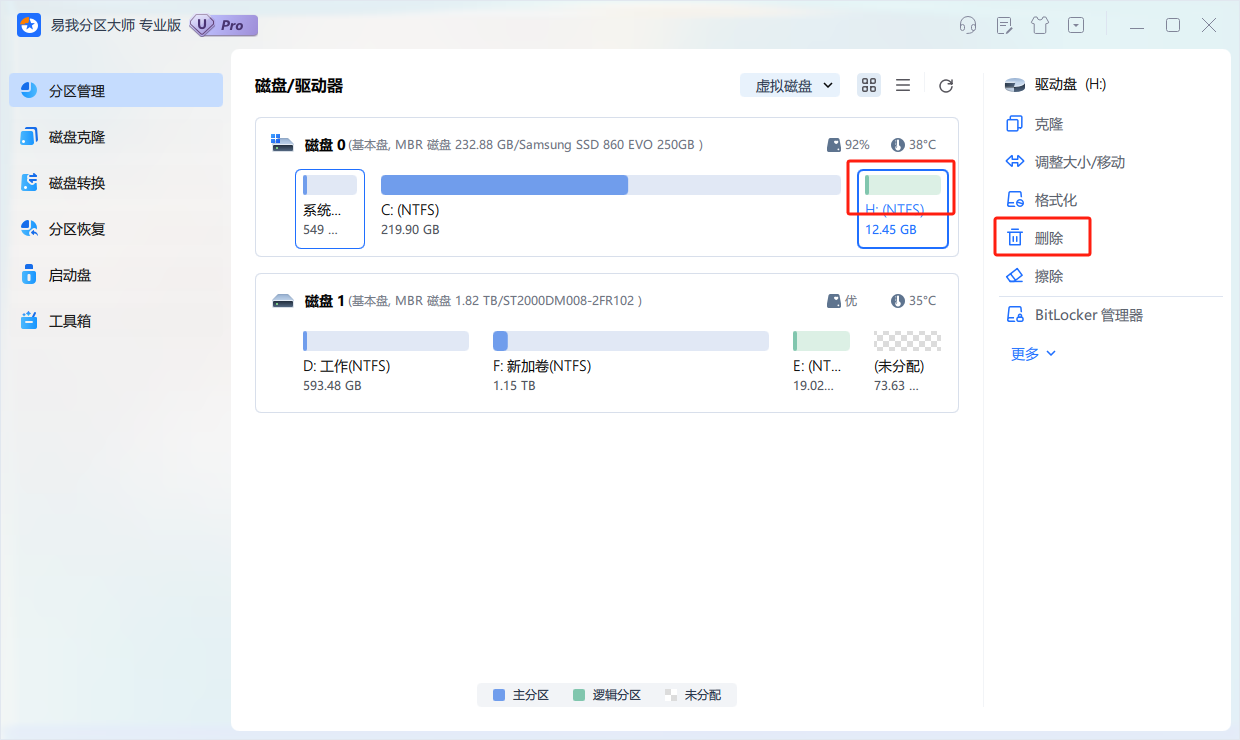Image resolution: width=1240 pixels, height=740 pixels.
Task: Click the 92% usage indicator on 磁盘 0
Action: click(849, 144)
